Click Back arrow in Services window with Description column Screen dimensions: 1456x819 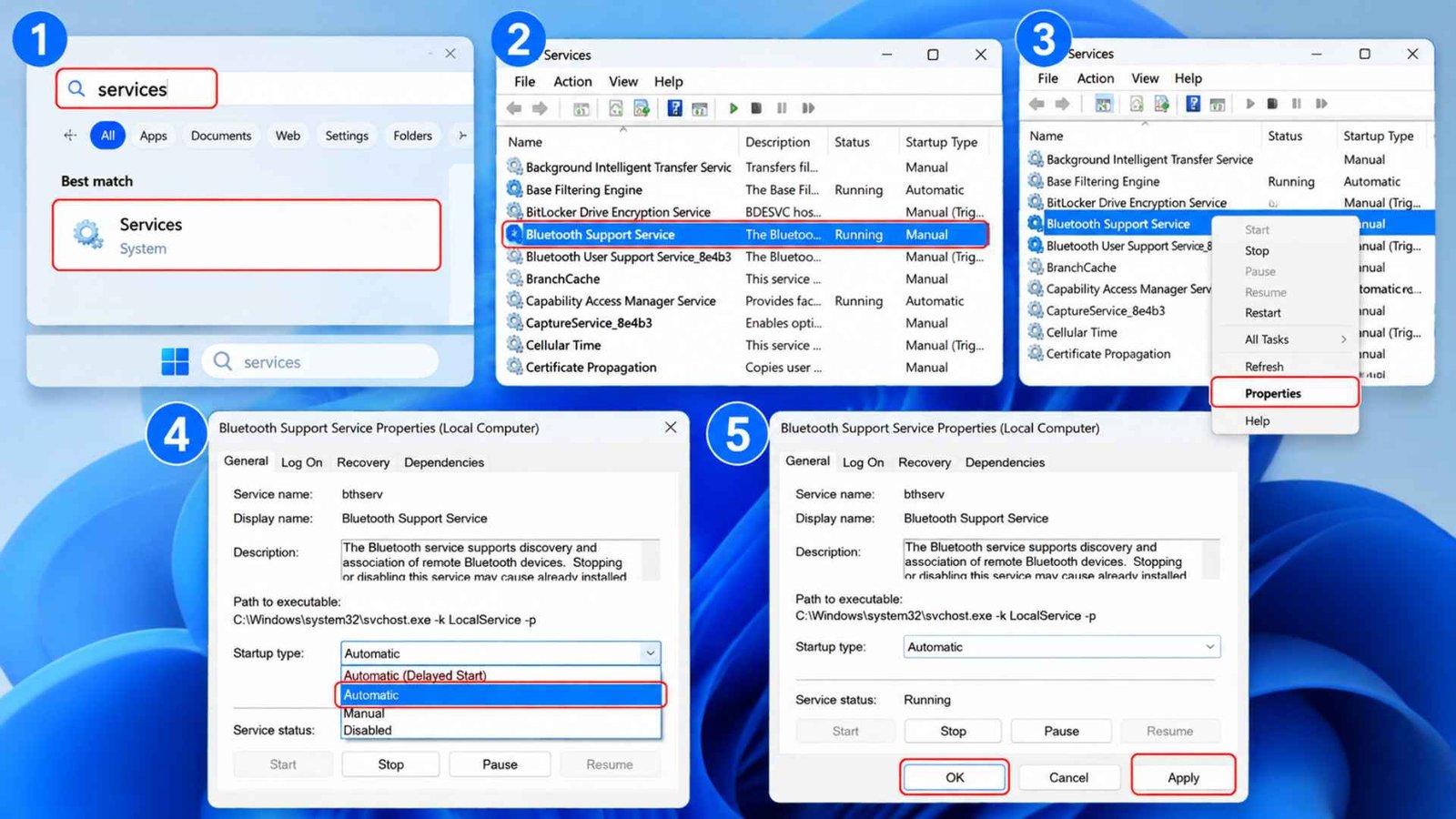514,108
